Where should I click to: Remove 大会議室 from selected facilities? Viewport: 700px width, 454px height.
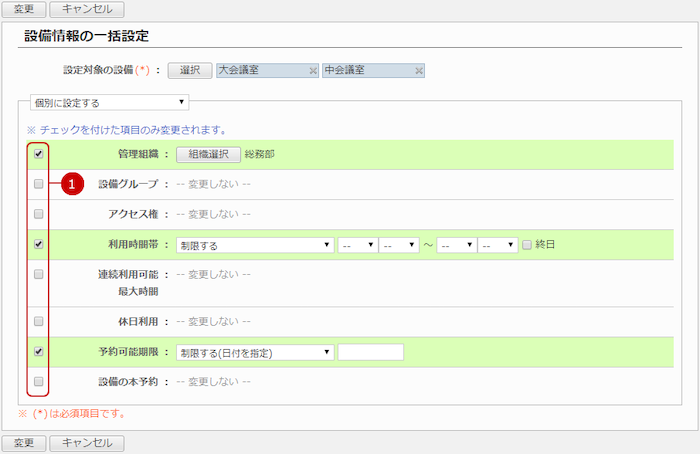313,71
